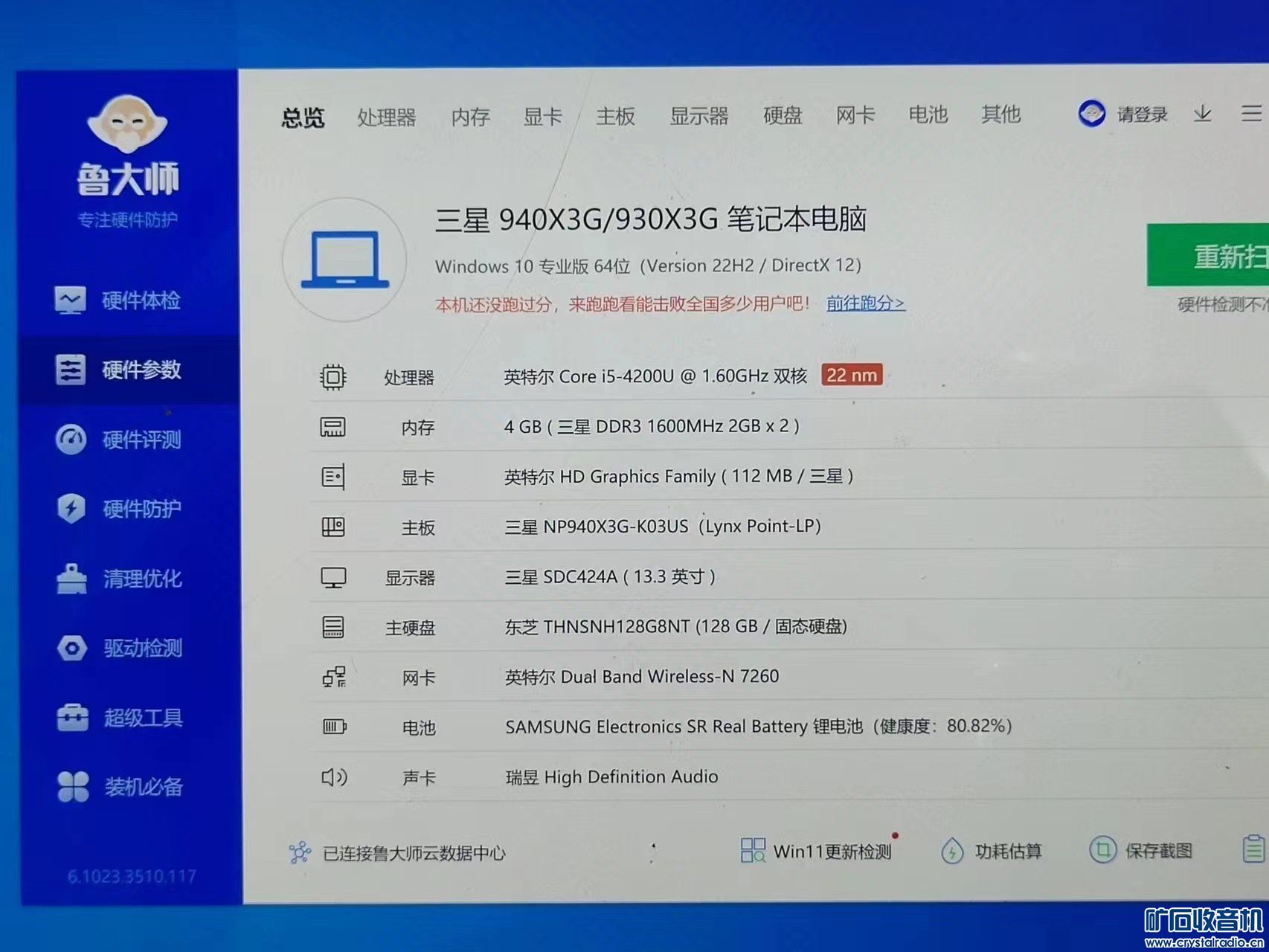Viewport: 1269px width, 952px height.
Task: Switch to the 网卡 tab
Action: click(855, 115)
